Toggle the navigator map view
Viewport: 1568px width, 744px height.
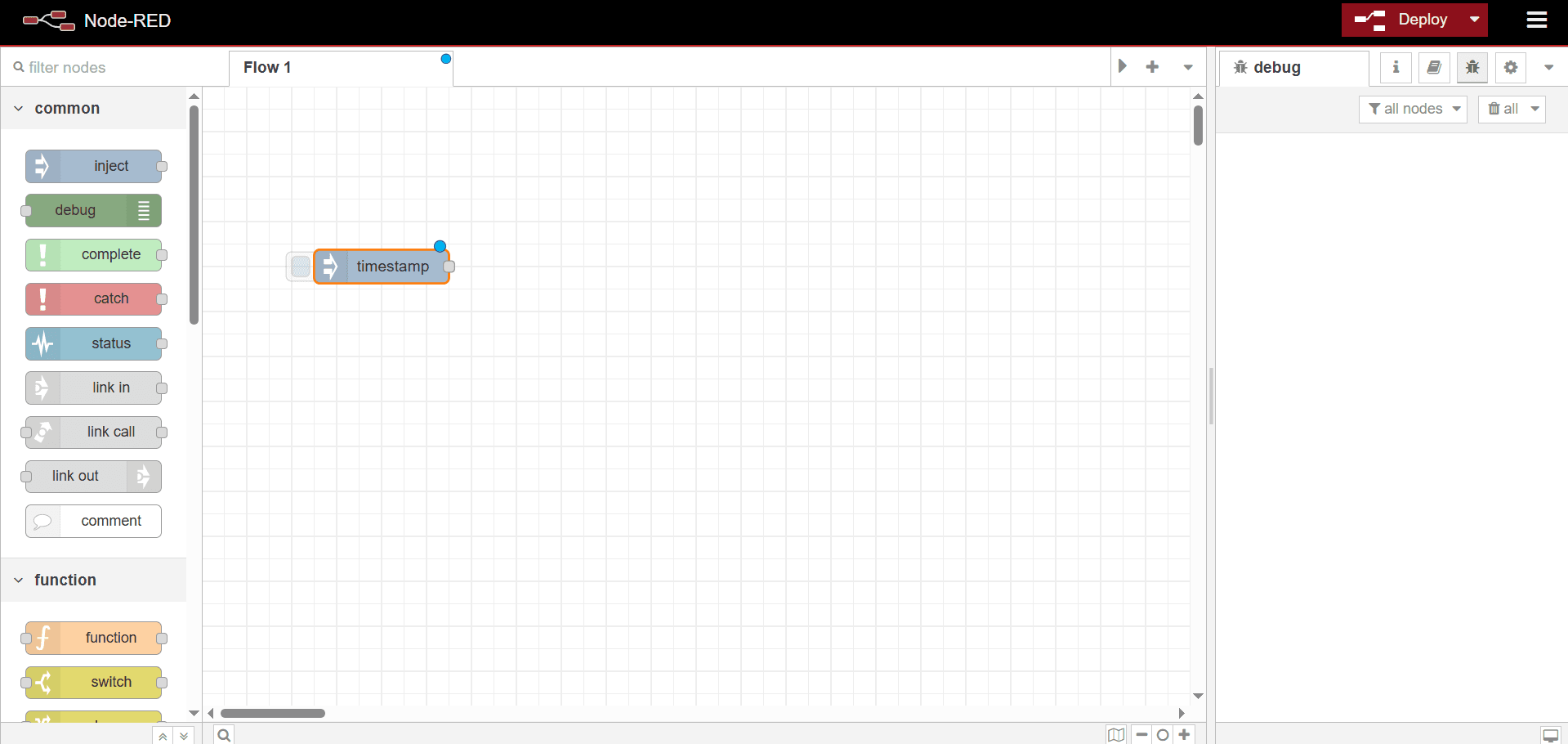point(1116,734)
